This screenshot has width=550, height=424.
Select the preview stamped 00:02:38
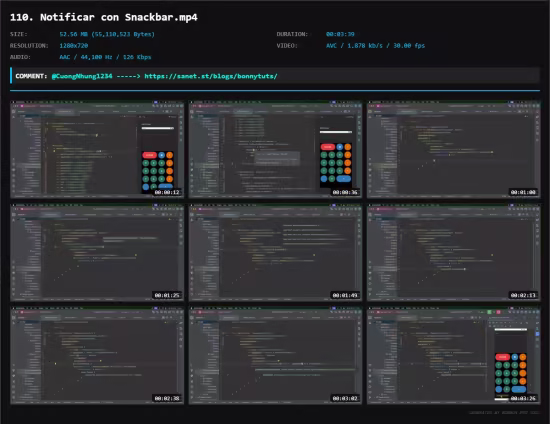(97, 355)
